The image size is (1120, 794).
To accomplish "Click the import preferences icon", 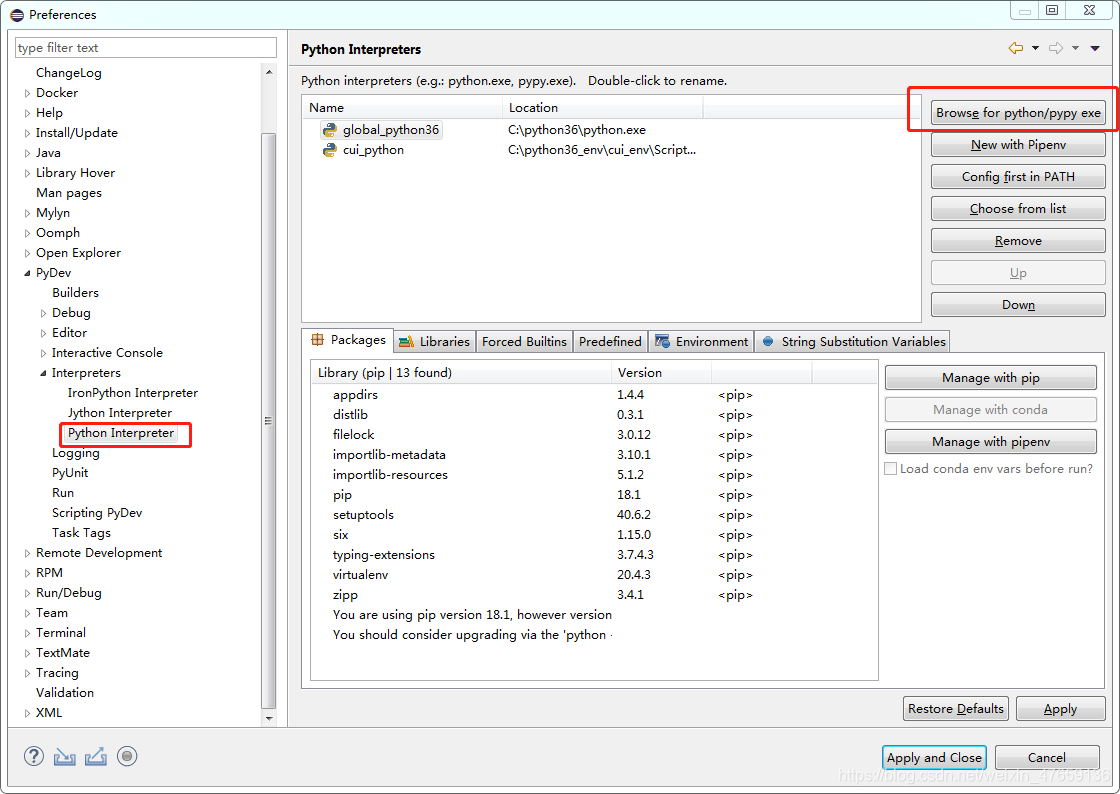I will pos(64,756).
